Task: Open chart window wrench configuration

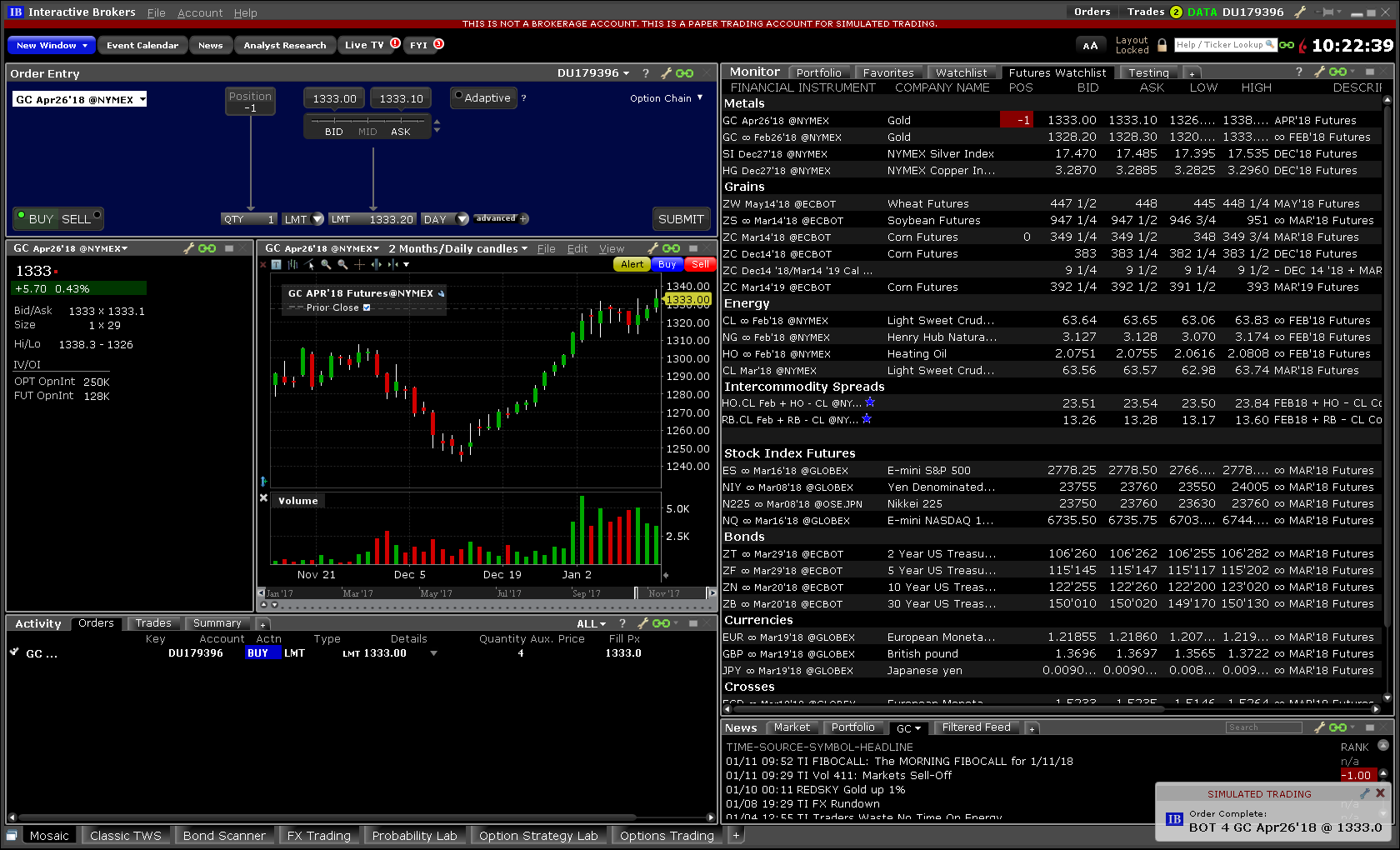Action: click(653, 248)
